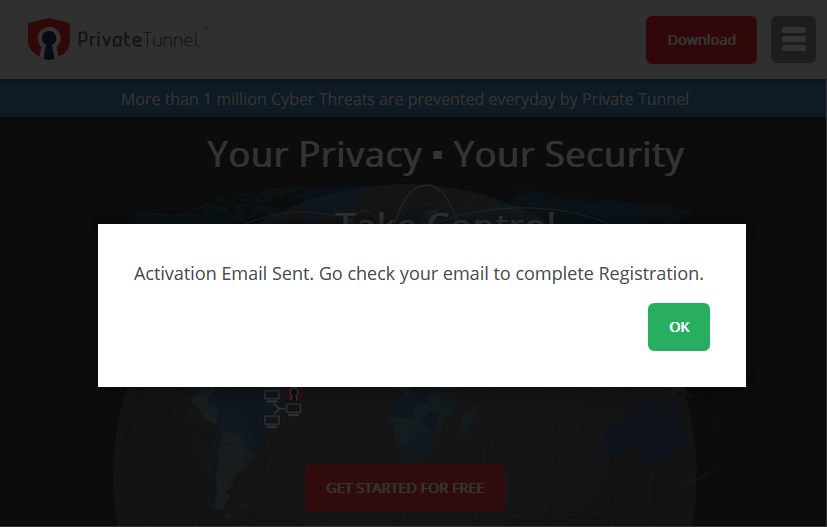Click the Activation Email Sent message text
Image resolution: width=827 pixels, height=527 pixels.
pos(419,274)
